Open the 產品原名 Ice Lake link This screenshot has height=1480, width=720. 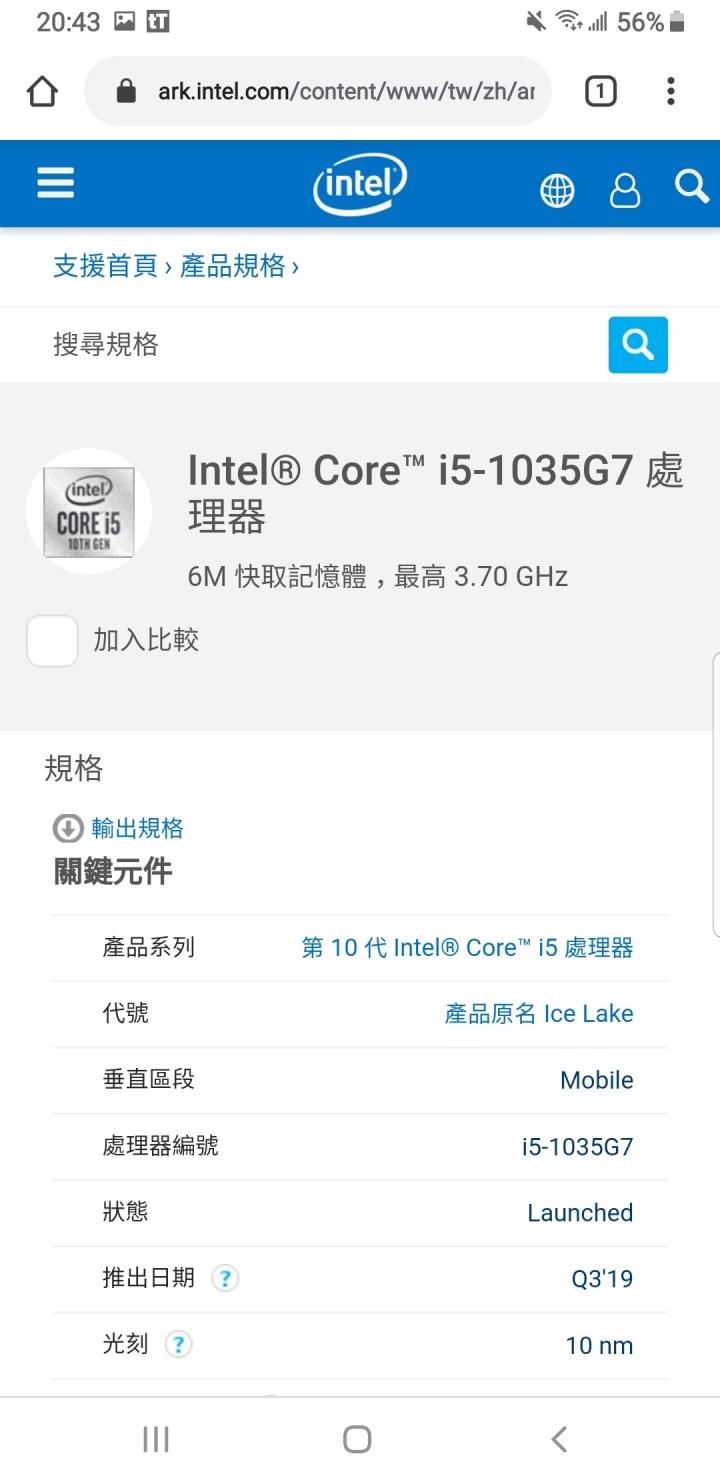tap(539, 1013)
